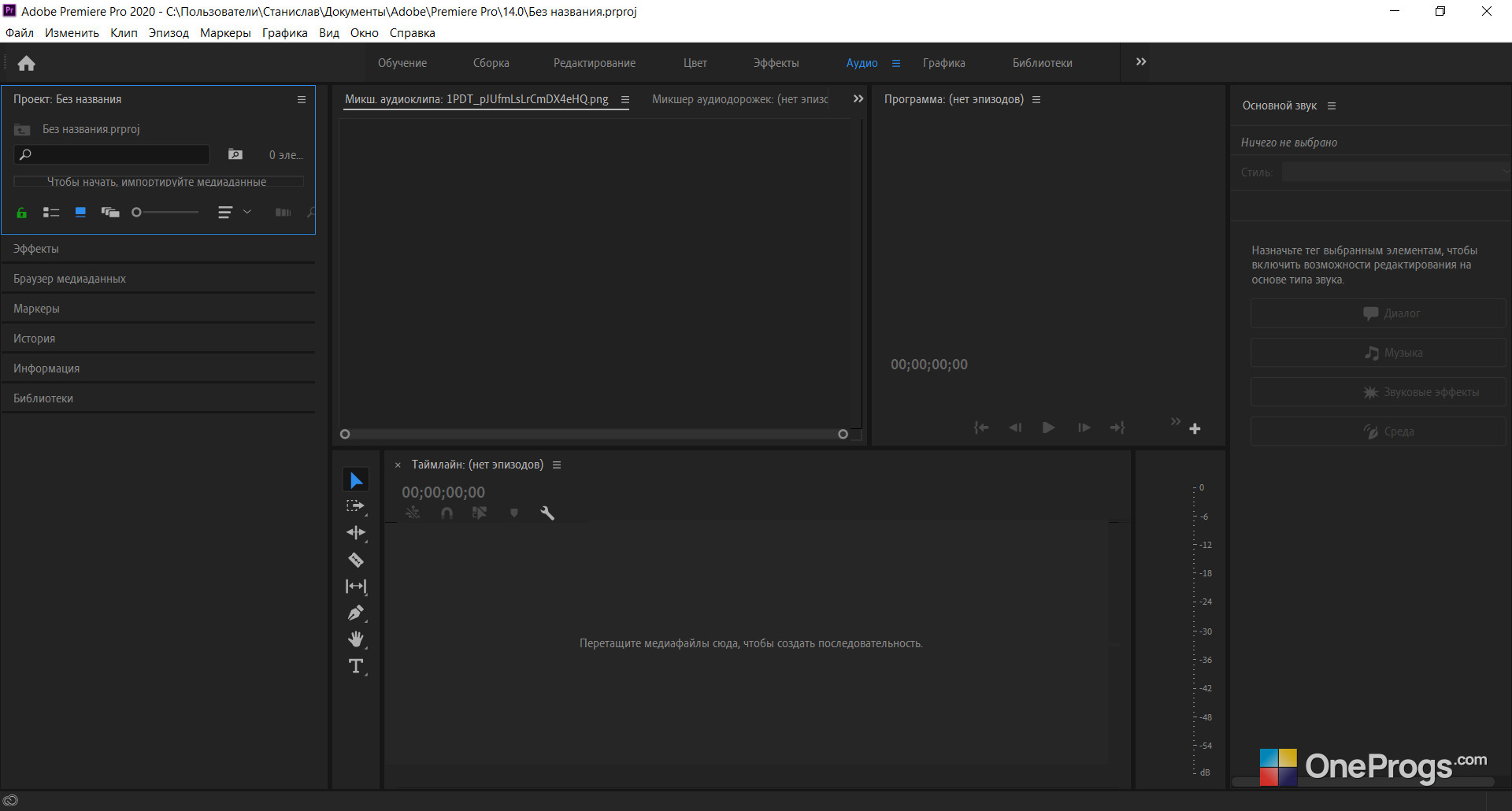This screenshot has width=1512, height=811.
Task: Expand the workspace overflow chevrons
Action: [x=1141, y=62]
